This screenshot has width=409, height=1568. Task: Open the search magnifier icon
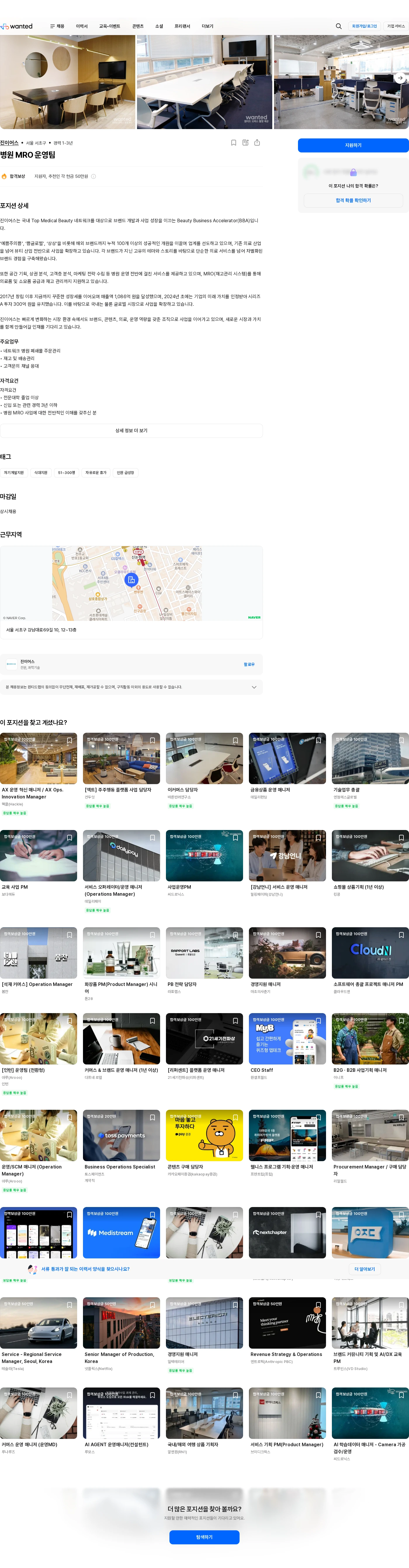pyautogui.click(x=338, y=26)
